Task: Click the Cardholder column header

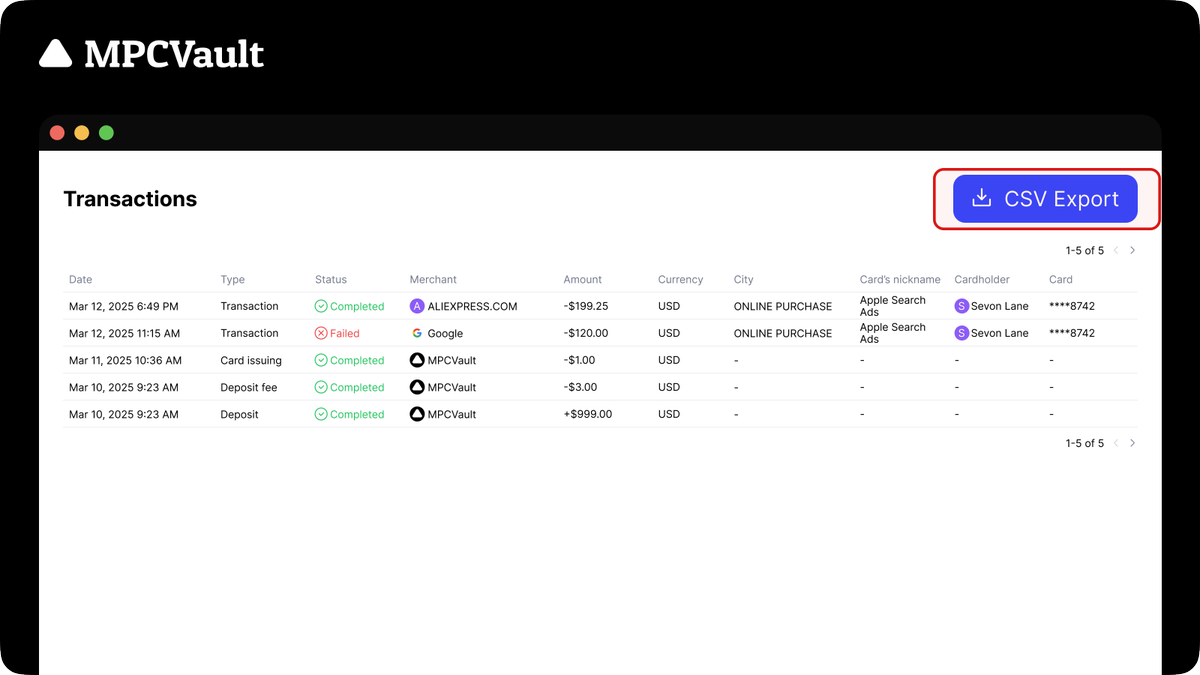Action: pos(982,280)
